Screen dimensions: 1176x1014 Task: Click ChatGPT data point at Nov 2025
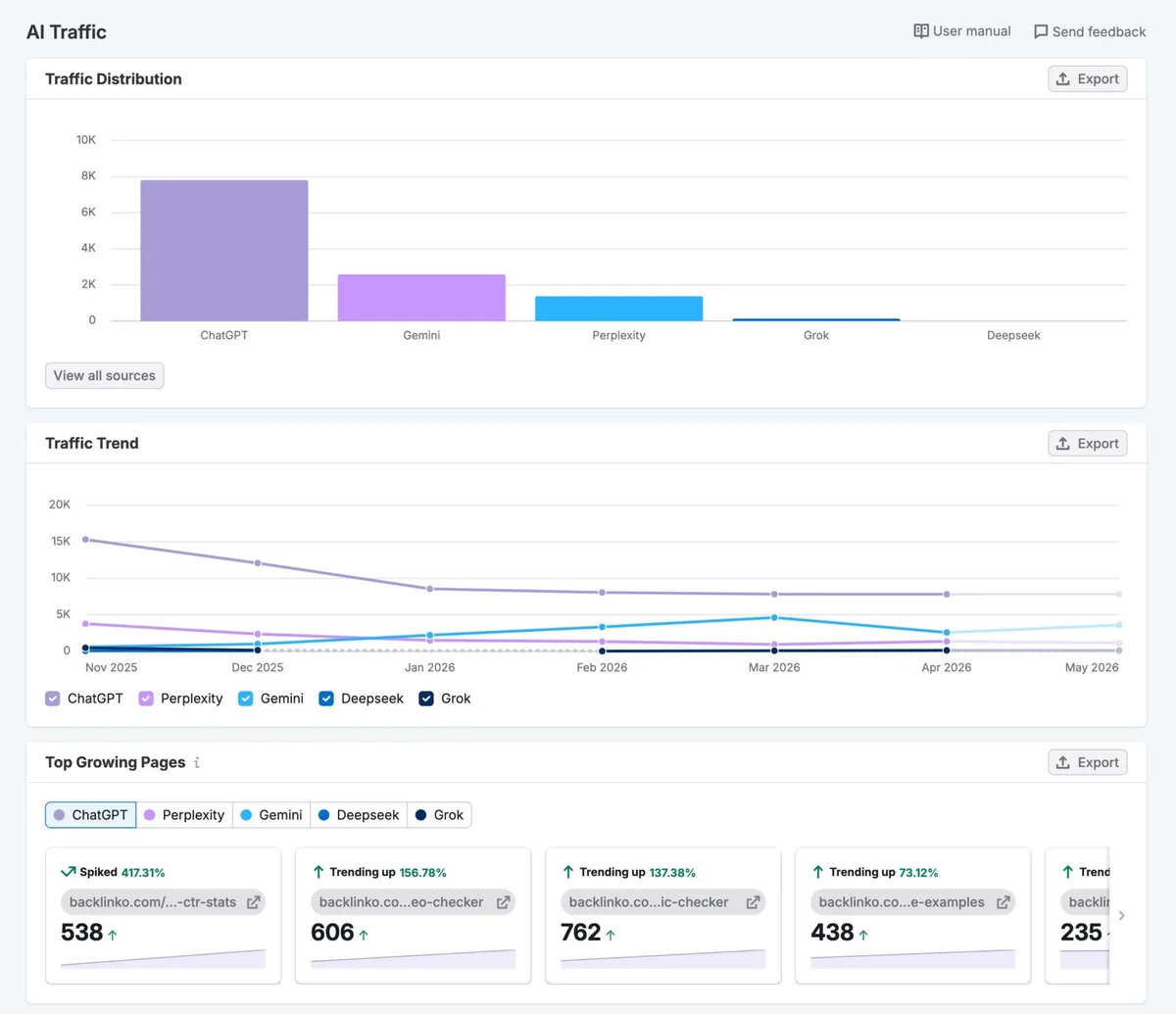(x=85, y=540)
